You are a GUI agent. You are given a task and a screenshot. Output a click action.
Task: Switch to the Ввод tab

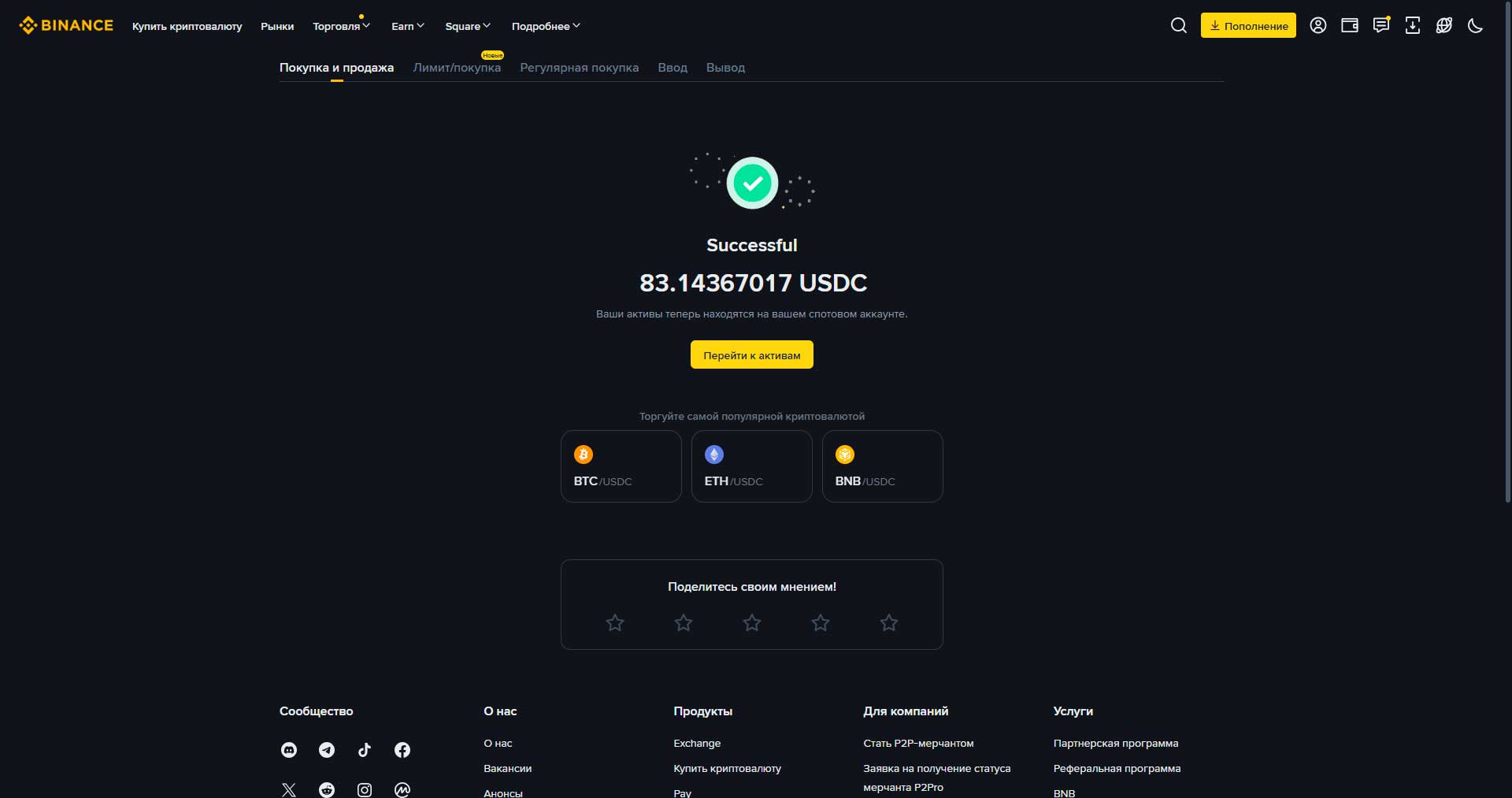click(673, 68)
